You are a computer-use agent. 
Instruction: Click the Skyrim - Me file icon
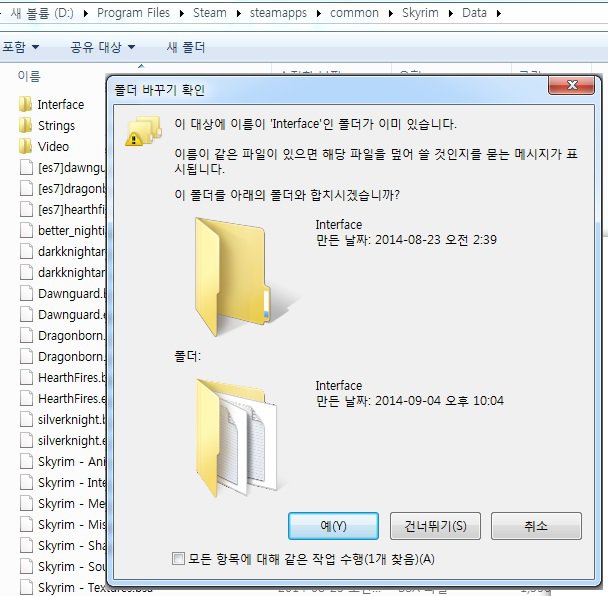coord(26,503)
